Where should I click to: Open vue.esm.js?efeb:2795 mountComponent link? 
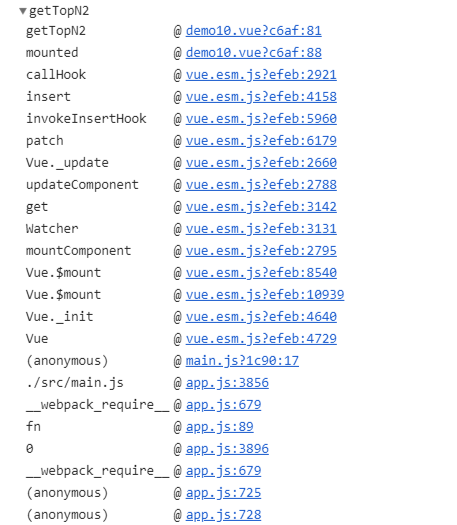pyautogui.click(x=261, y=251)
